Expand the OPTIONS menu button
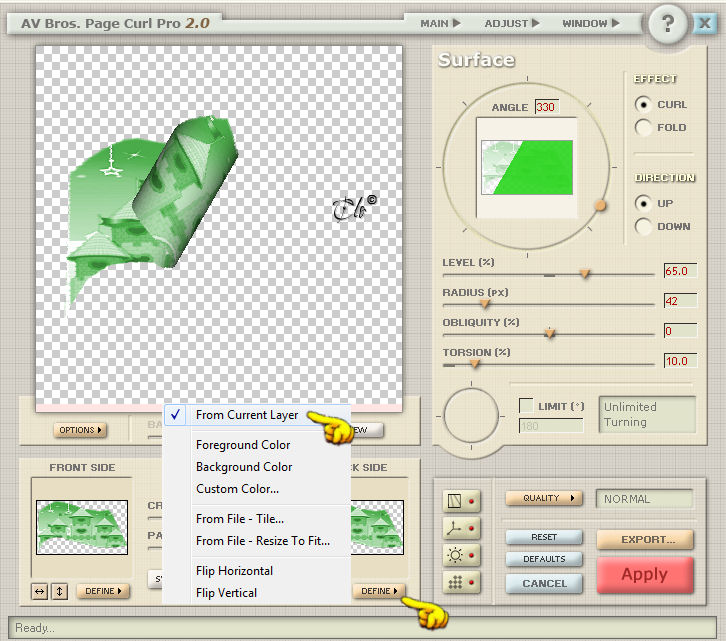Image resolution: width=726 pixels, height=641 pixels. (x=80, y=430)
